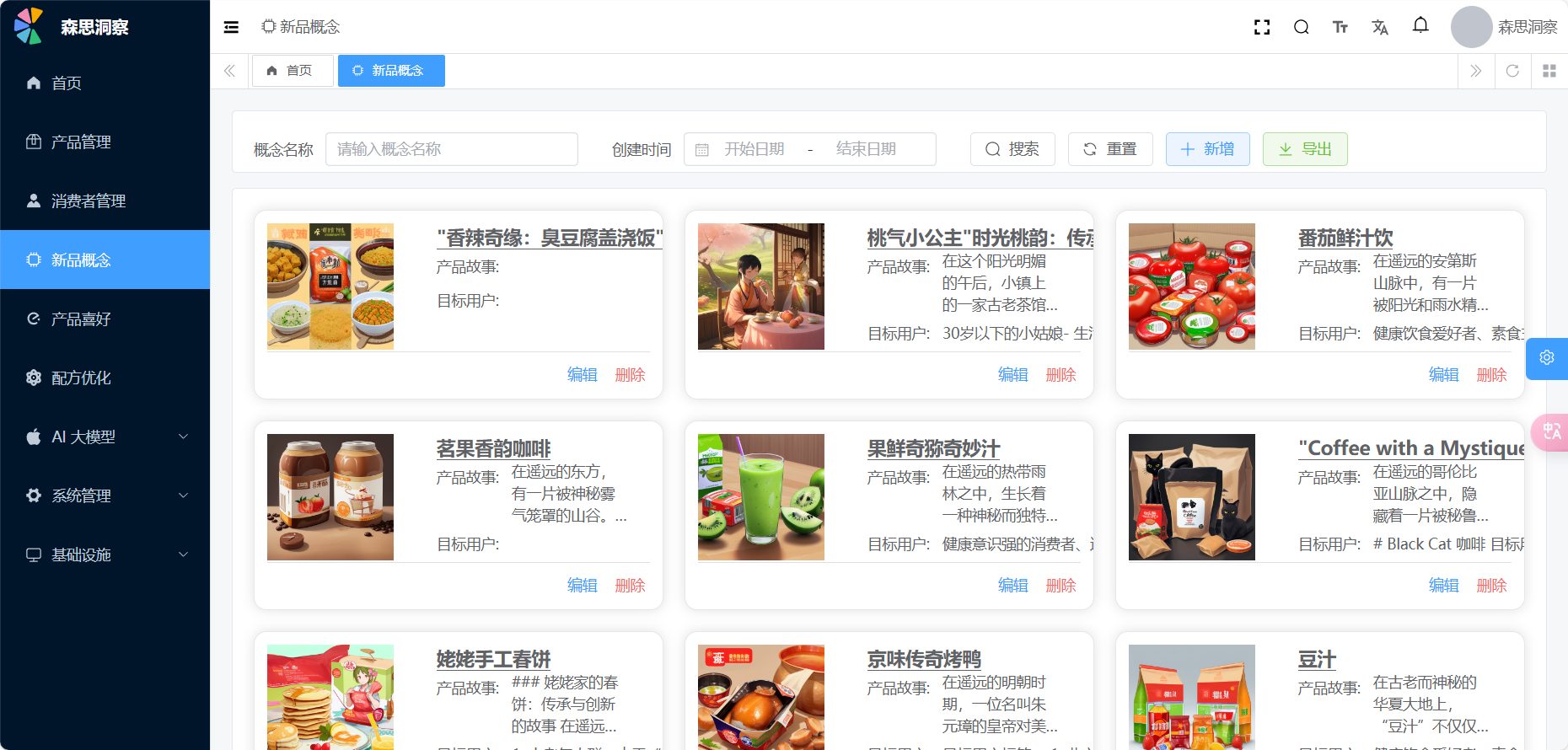Click the 番茄鲜汁饮 title

tap(1345, 238)
